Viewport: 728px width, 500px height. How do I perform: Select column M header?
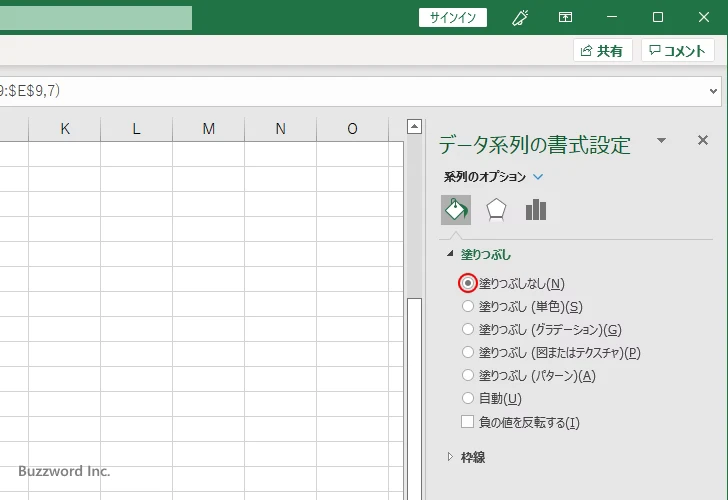click(x=208, y=129)
